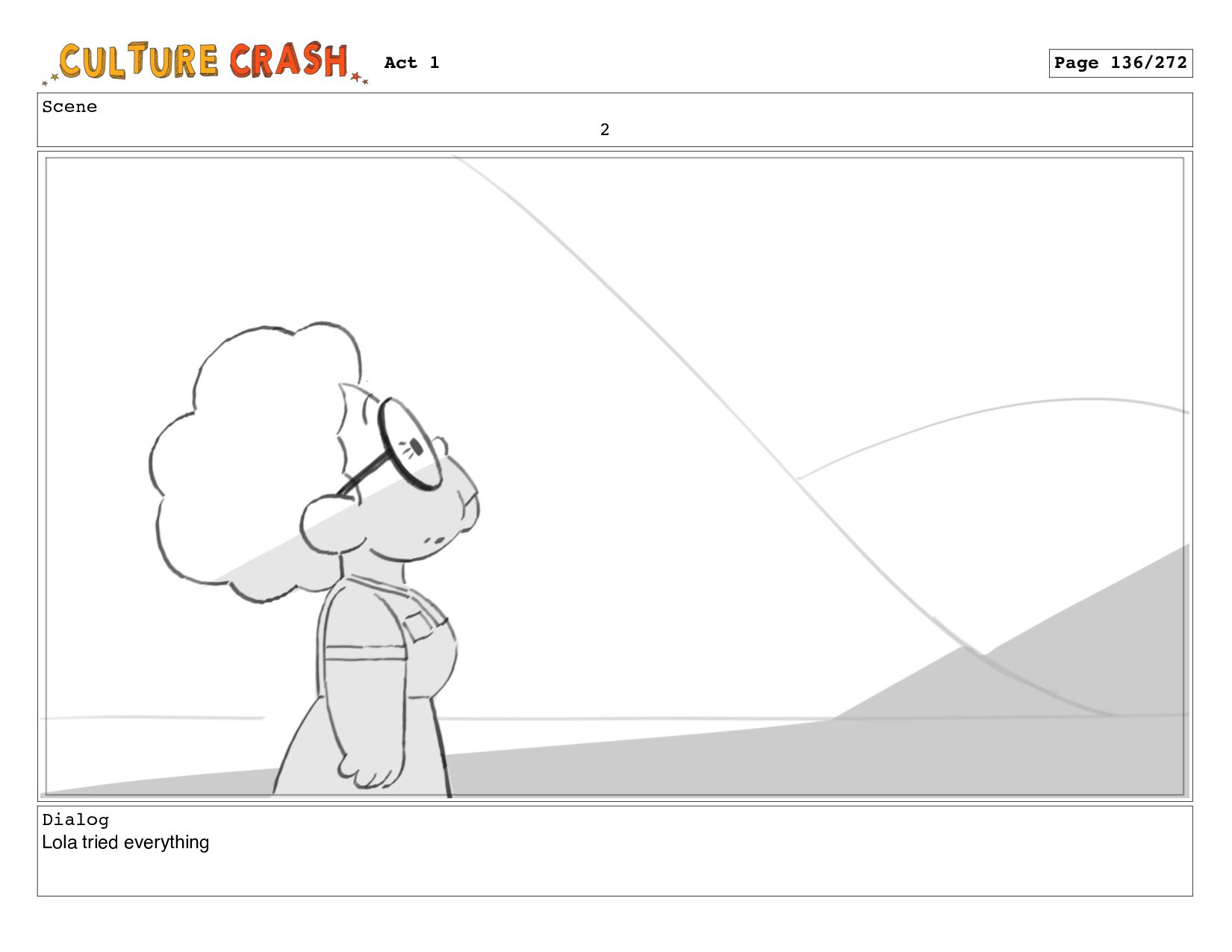The width and height of the screenshot is (1232, 952).
Task: Select the scene number '2'
Action: pos(605,130)
